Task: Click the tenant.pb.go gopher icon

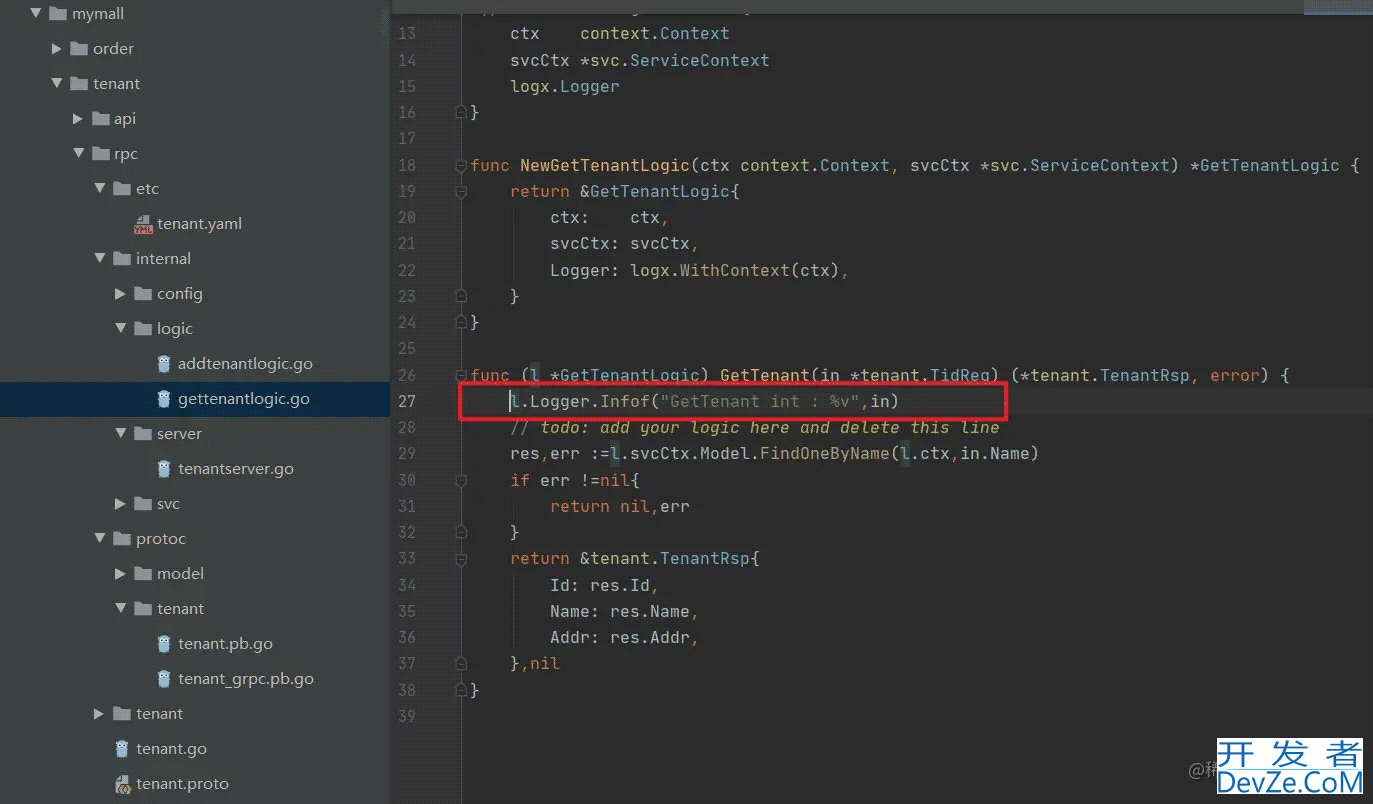Action: [x=164, y=644]
